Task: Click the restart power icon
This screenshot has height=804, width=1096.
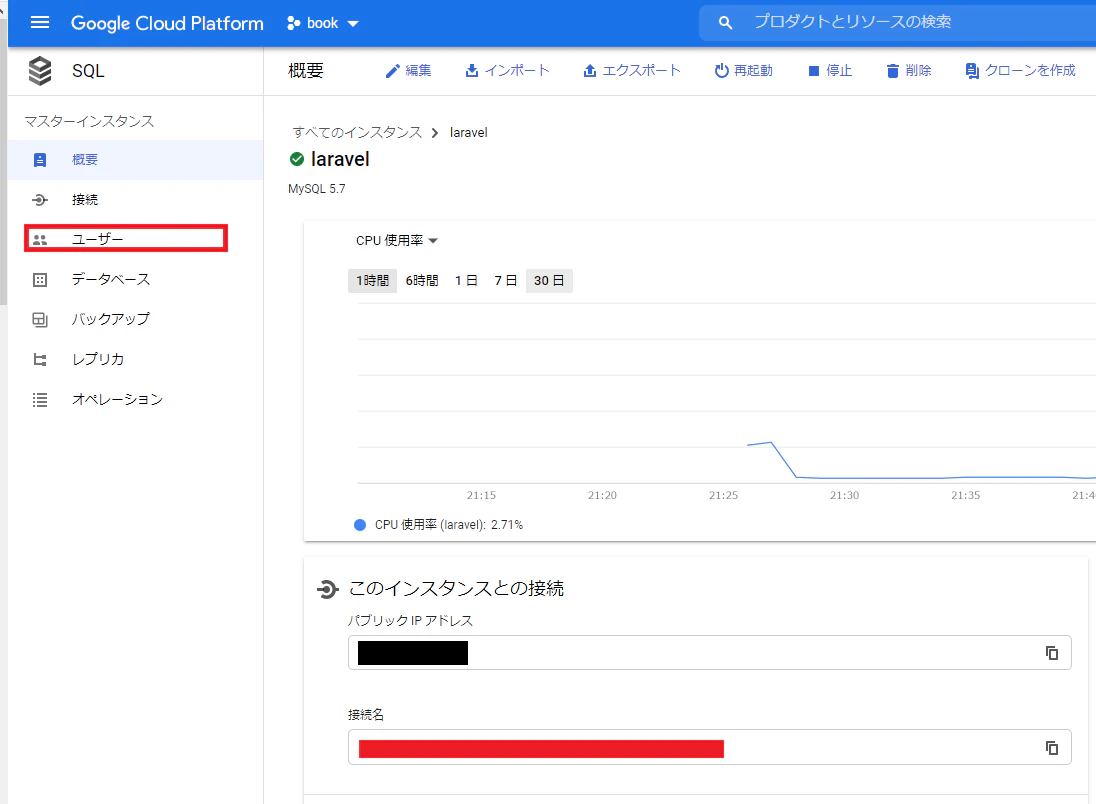Action: click(x=721, y=71)
